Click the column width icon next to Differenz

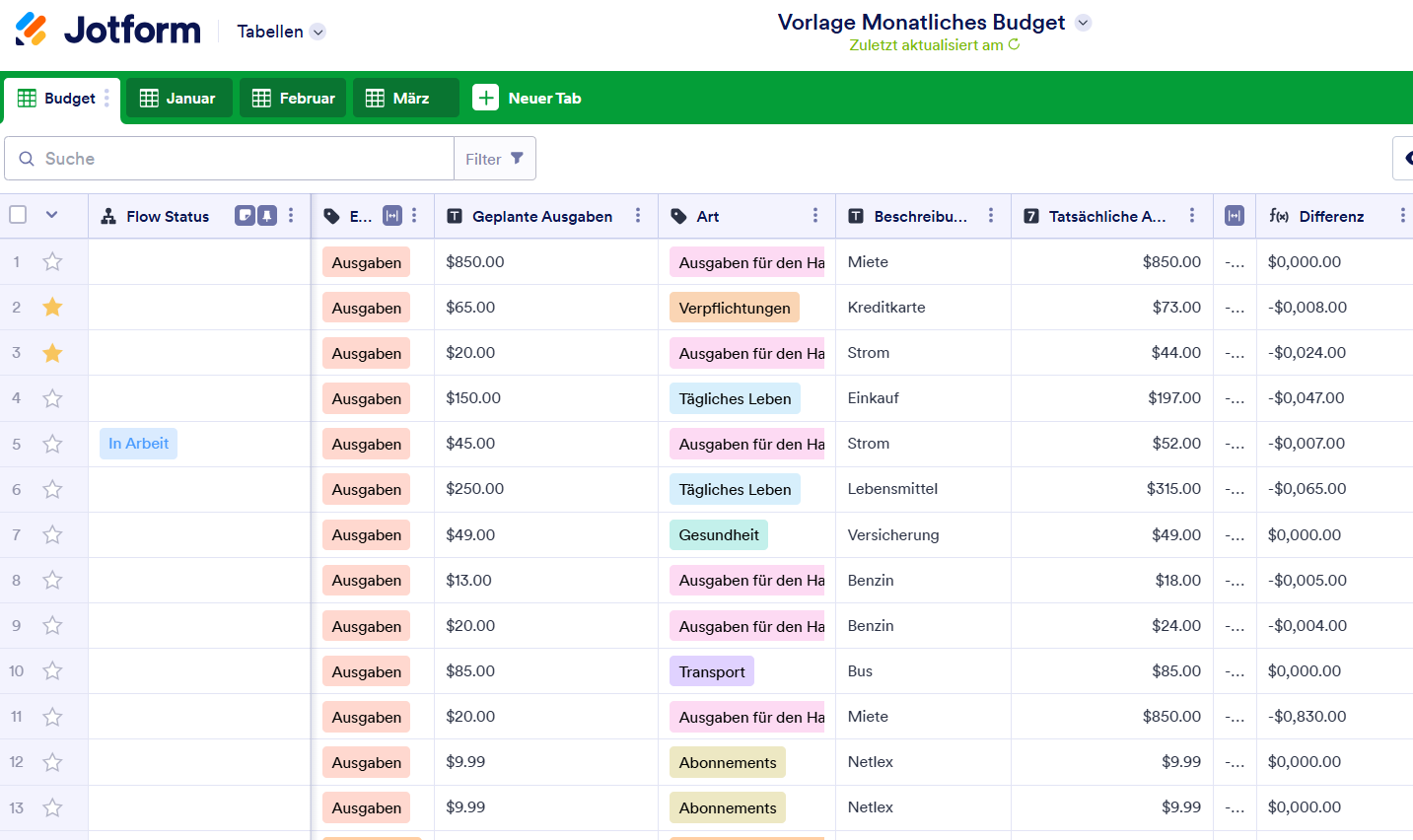pos(1235,215)
